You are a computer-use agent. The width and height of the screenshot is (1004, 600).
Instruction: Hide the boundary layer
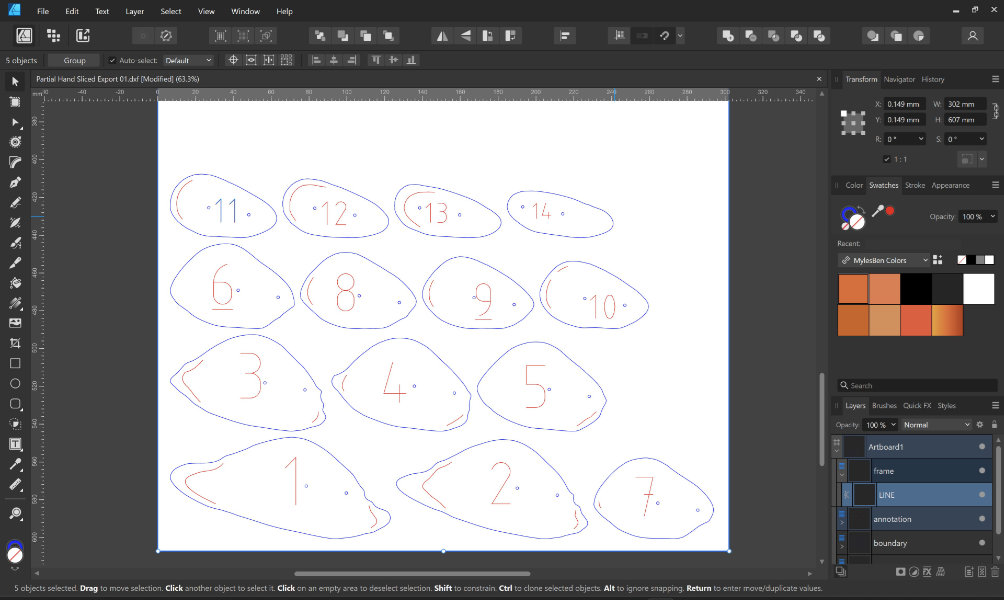pos(982,542)
